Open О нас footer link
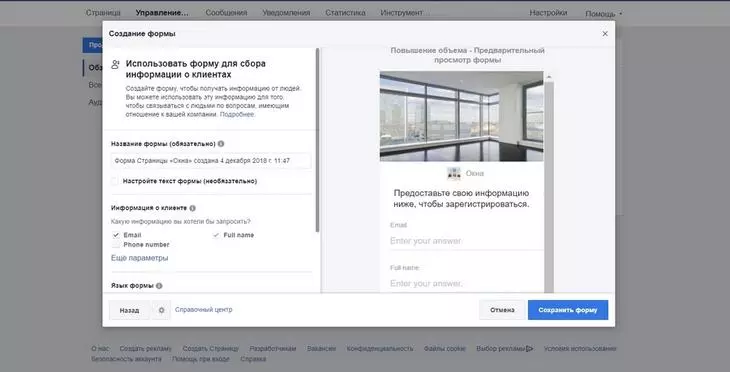 coord(100,348)
